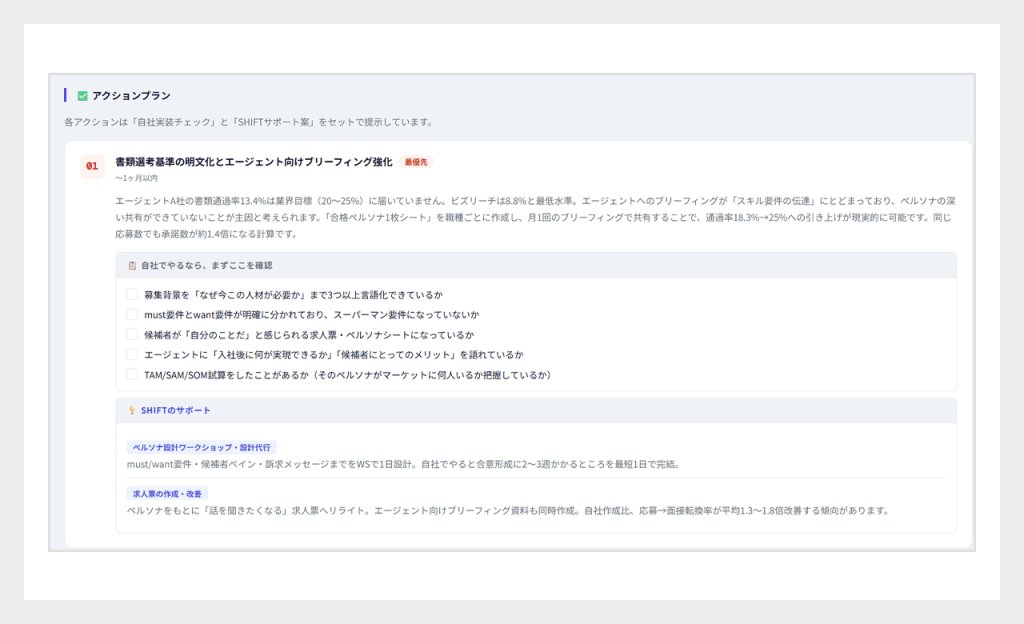Check the 募集背景を「なぜ今この人材が必要か」 checkbox

point(132,294)
